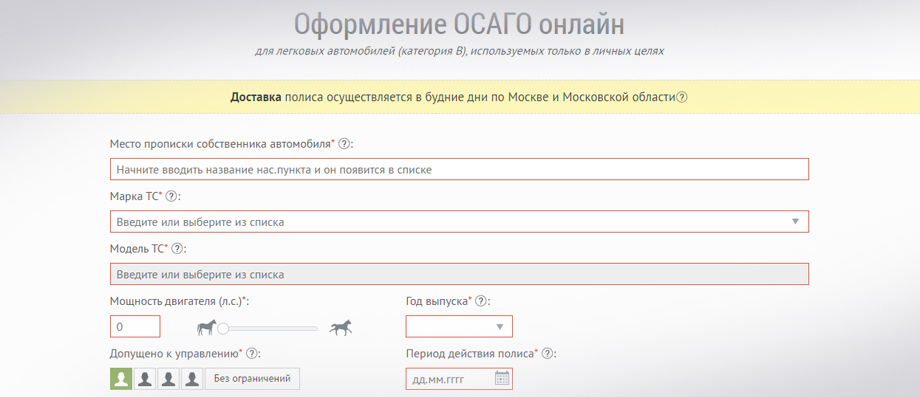Show help for Период действия полиса

point(547,354)
